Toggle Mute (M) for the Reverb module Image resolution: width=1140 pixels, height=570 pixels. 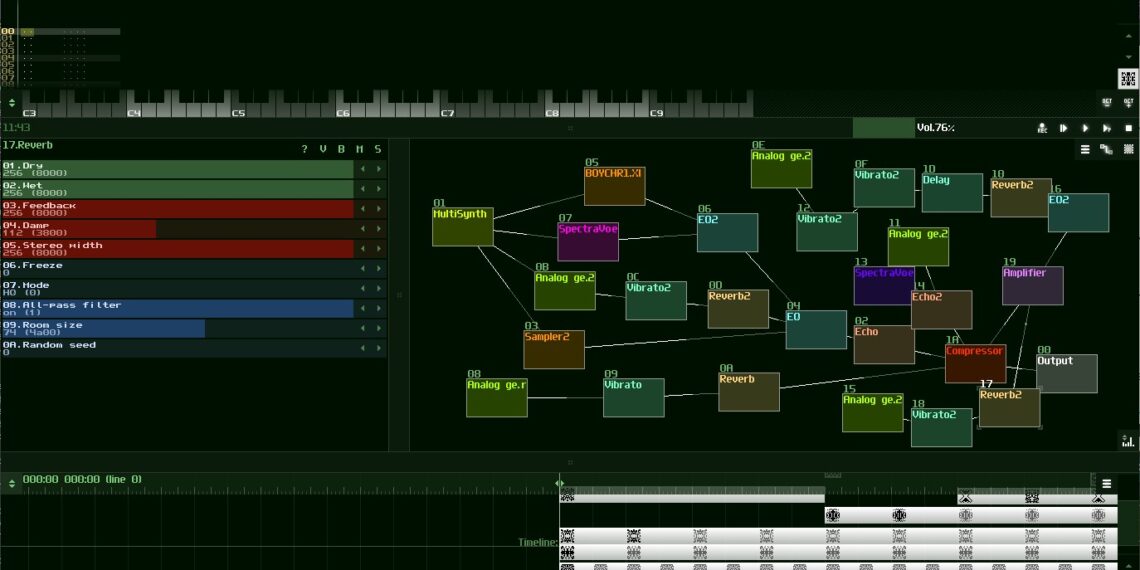click(359, 149)
